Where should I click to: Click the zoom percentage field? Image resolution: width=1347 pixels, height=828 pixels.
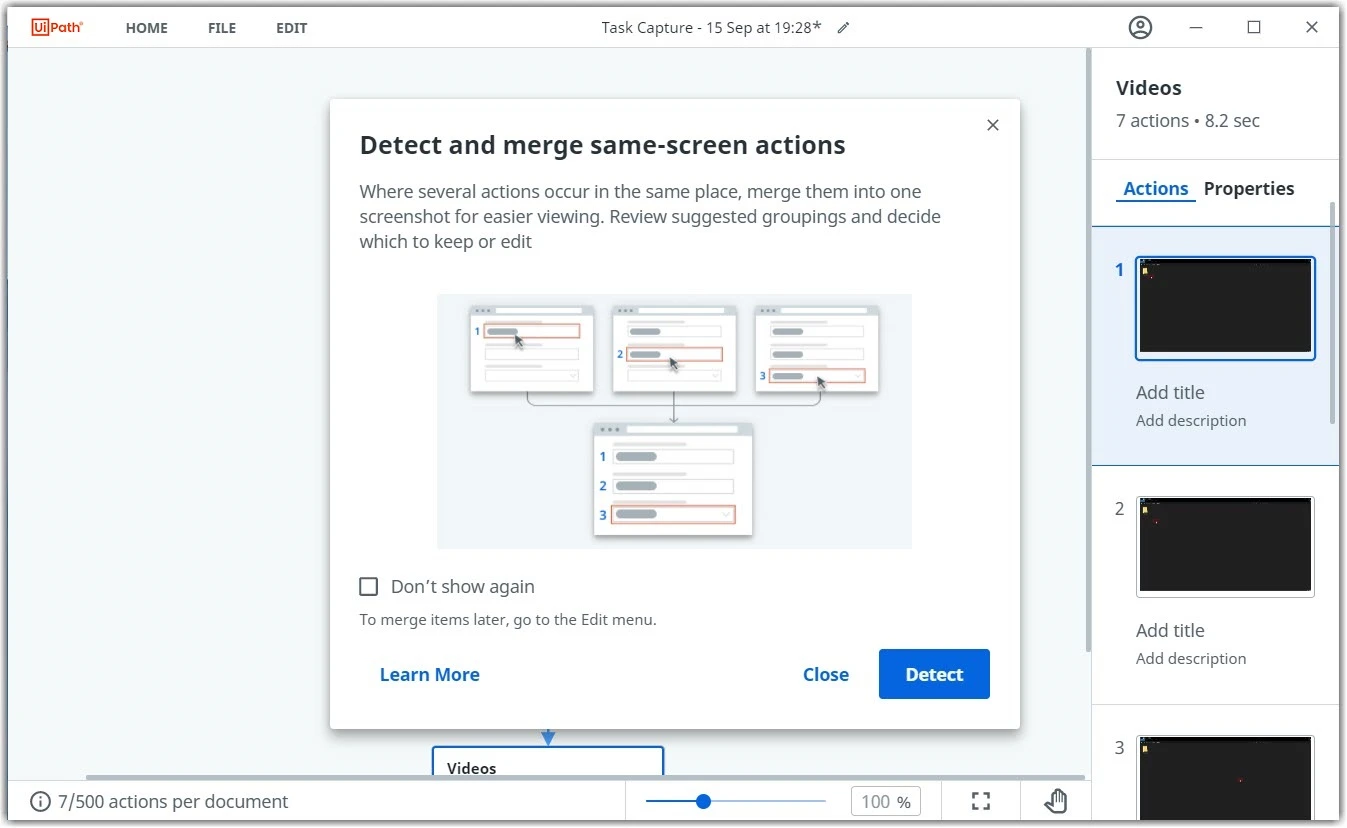[x=885, y=801]
